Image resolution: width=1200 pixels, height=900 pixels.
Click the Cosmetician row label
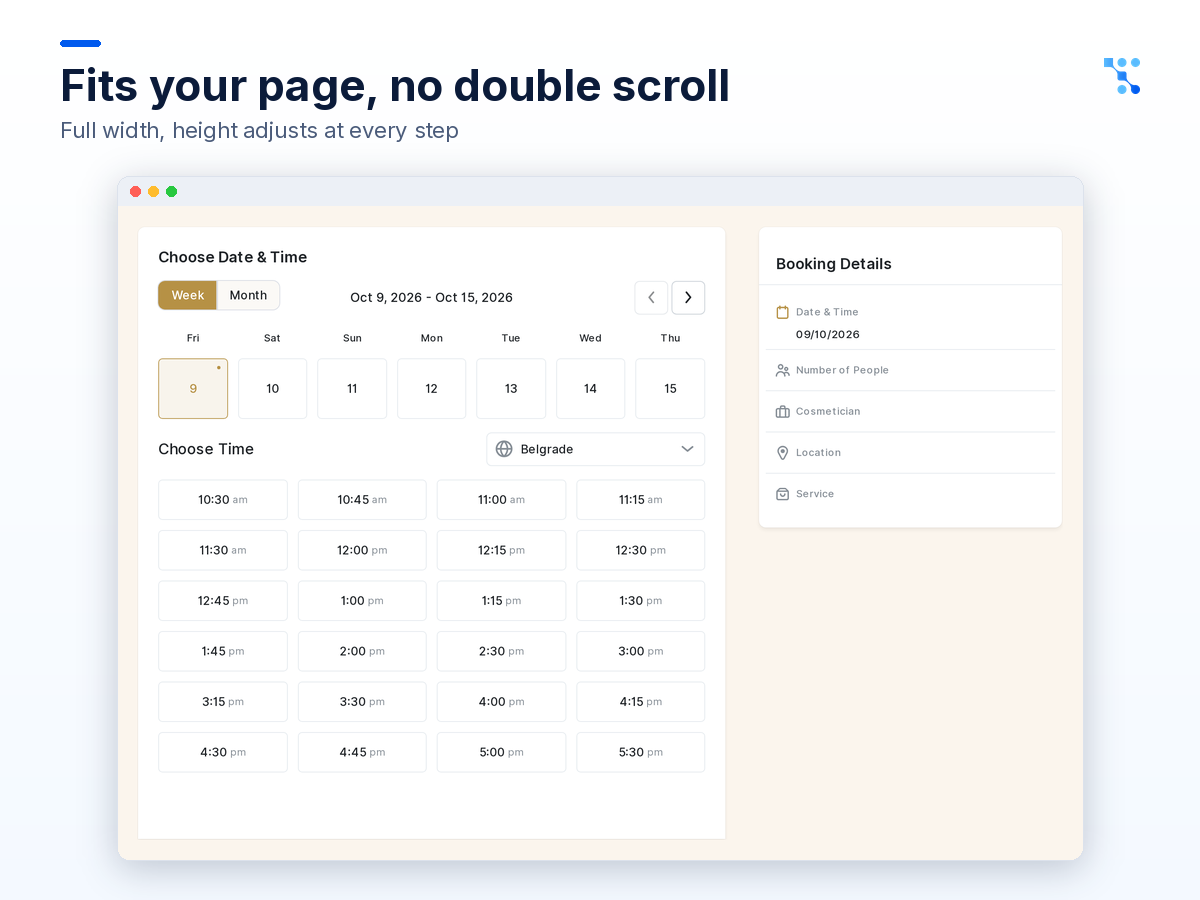(828, 411)
